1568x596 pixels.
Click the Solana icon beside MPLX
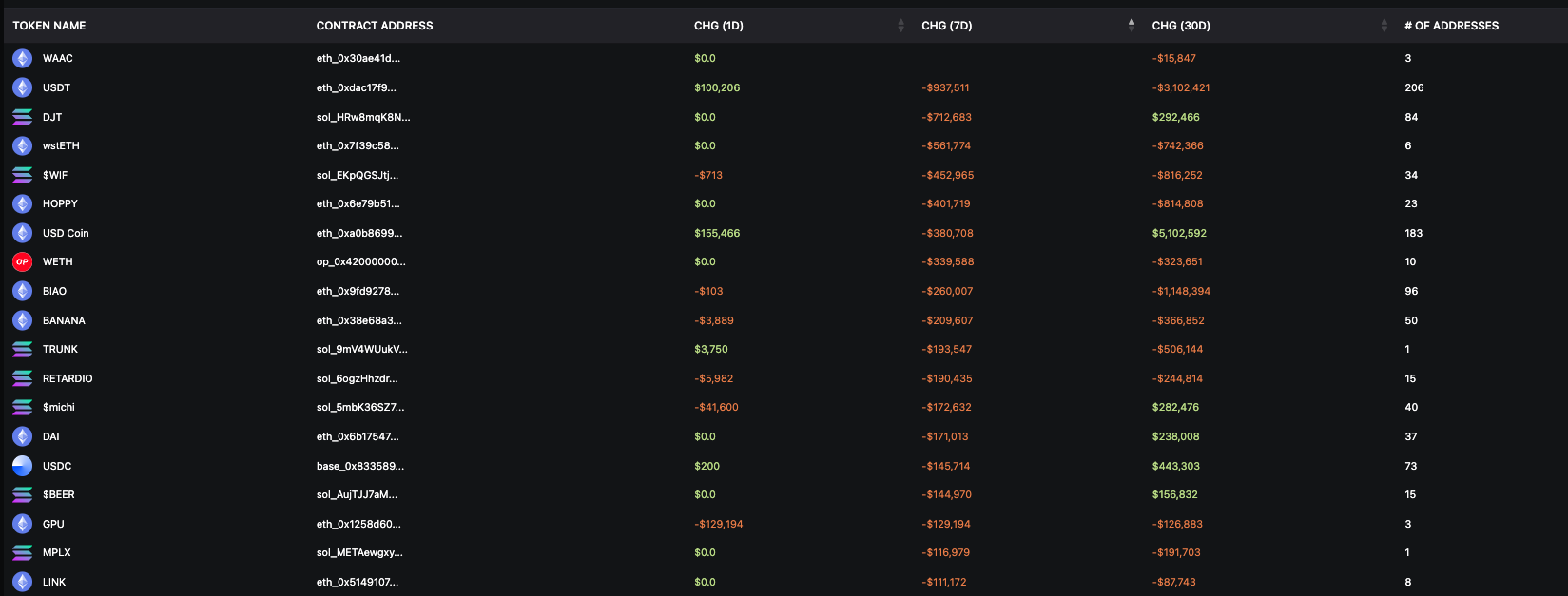[22, 552]
